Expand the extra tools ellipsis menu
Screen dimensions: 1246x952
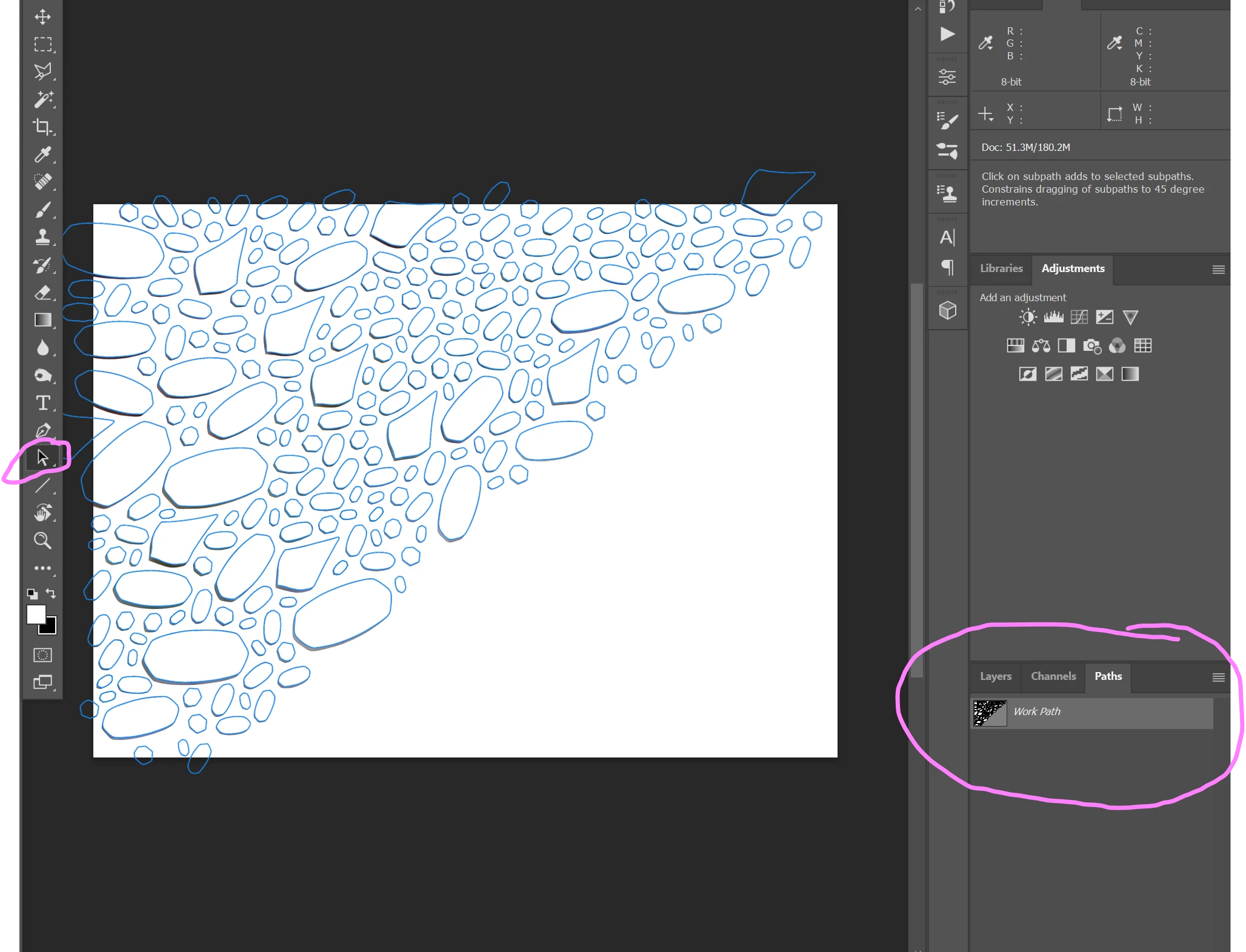click(42, 568)
